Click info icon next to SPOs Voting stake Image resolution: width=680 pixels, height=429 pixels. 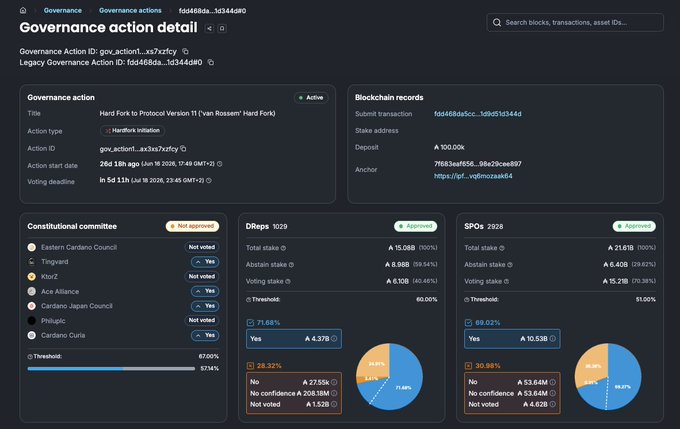click(507, 282)
